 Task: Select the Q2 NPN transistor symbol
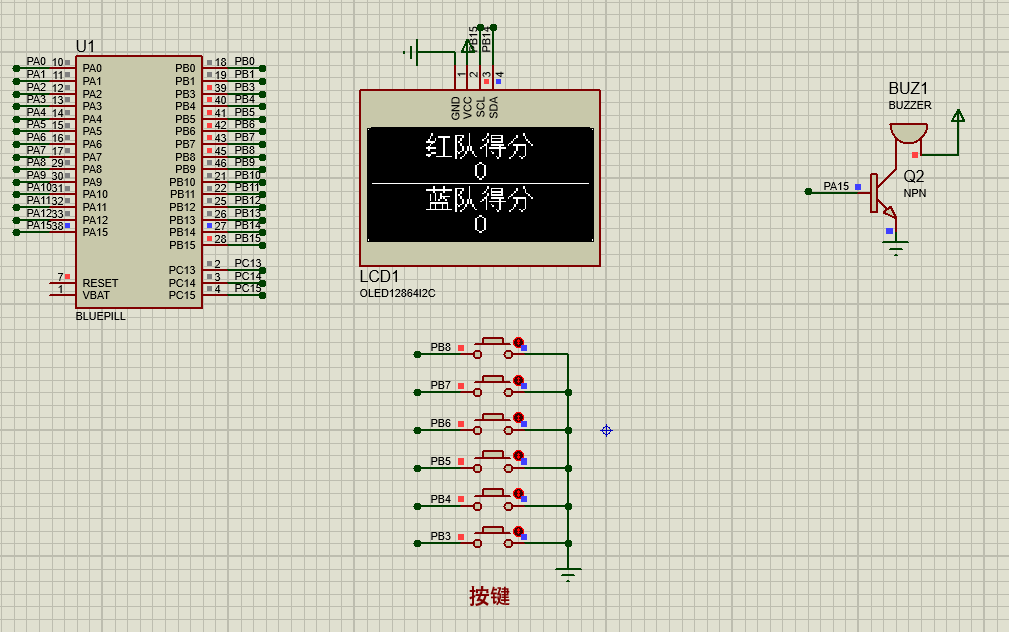coord(880,194)
